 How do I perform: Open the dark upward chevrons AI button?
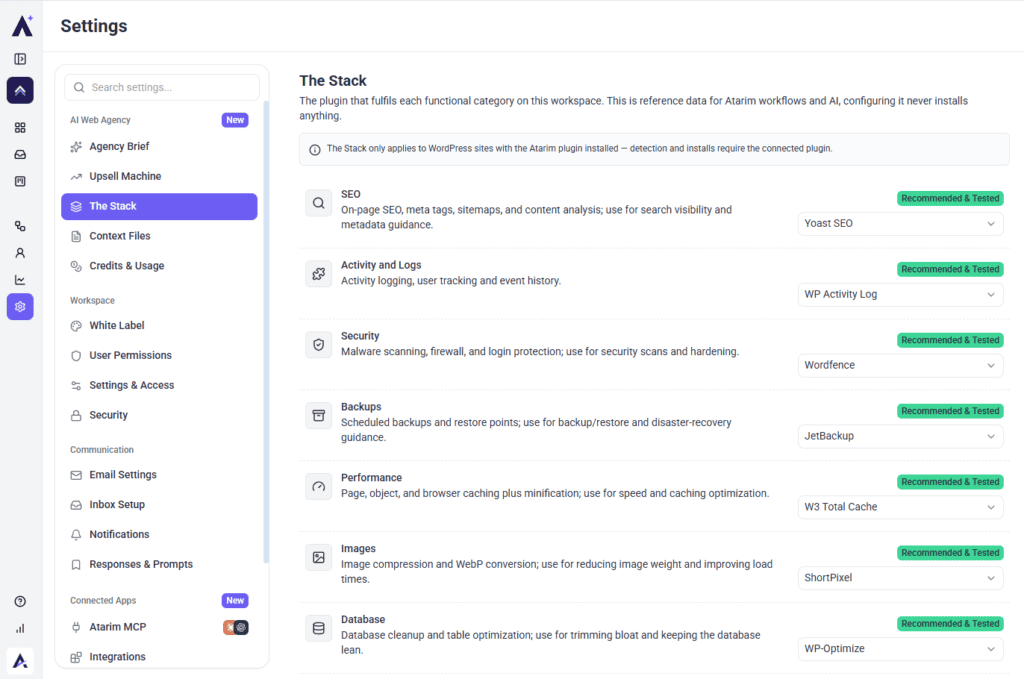pyautogui.click(x=20, y=91)
